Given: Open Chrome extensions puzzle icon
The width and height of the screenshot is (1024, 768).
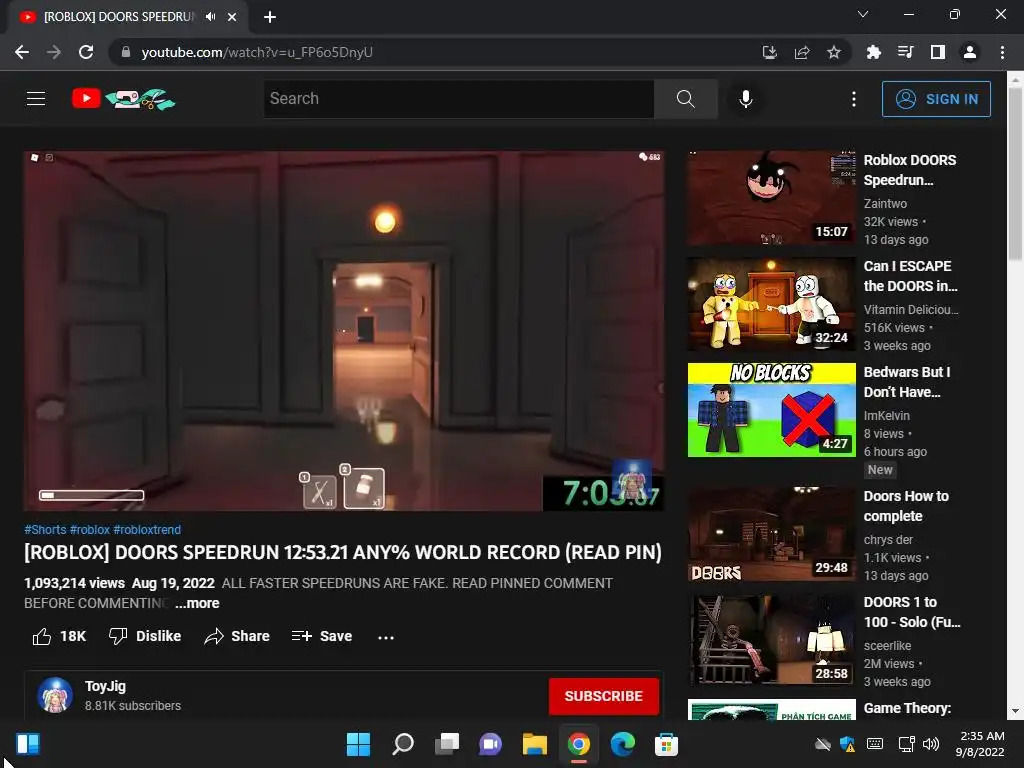Looking at the screenshot, I should click(873, 52).
